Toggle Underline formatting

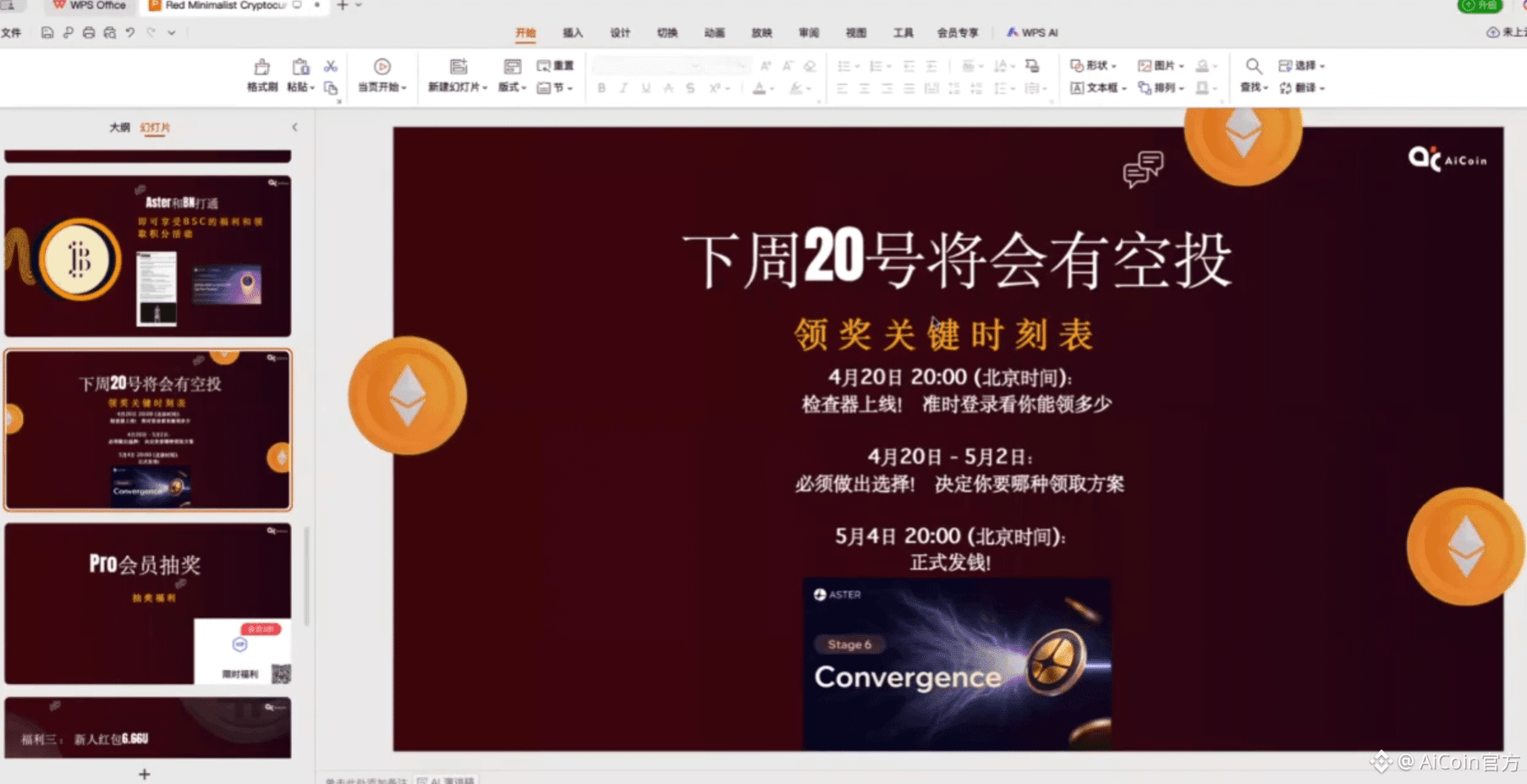(646, 88)
